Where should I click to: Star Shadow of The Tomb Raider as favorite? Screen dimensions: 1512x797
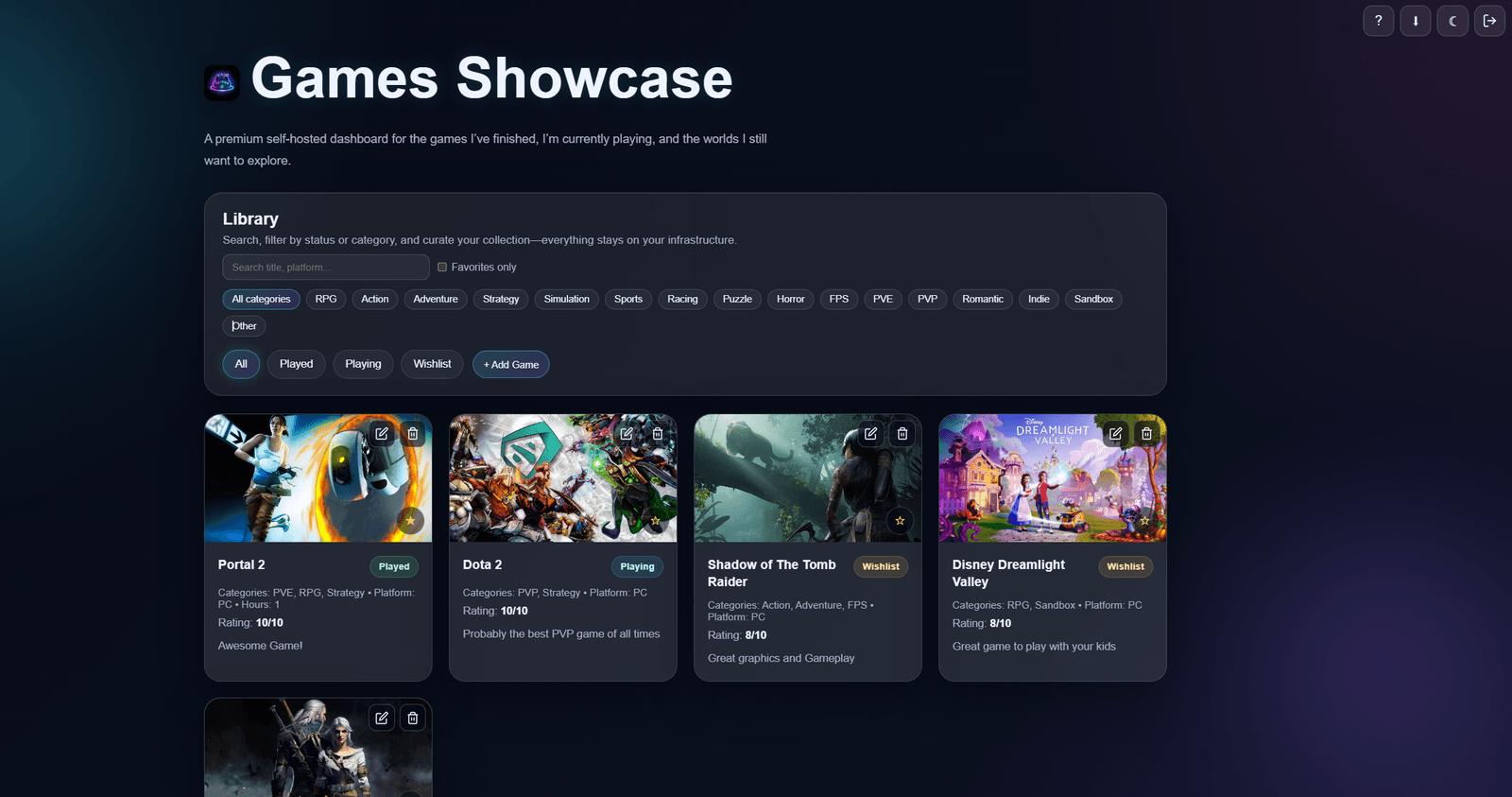pos(900,521)
